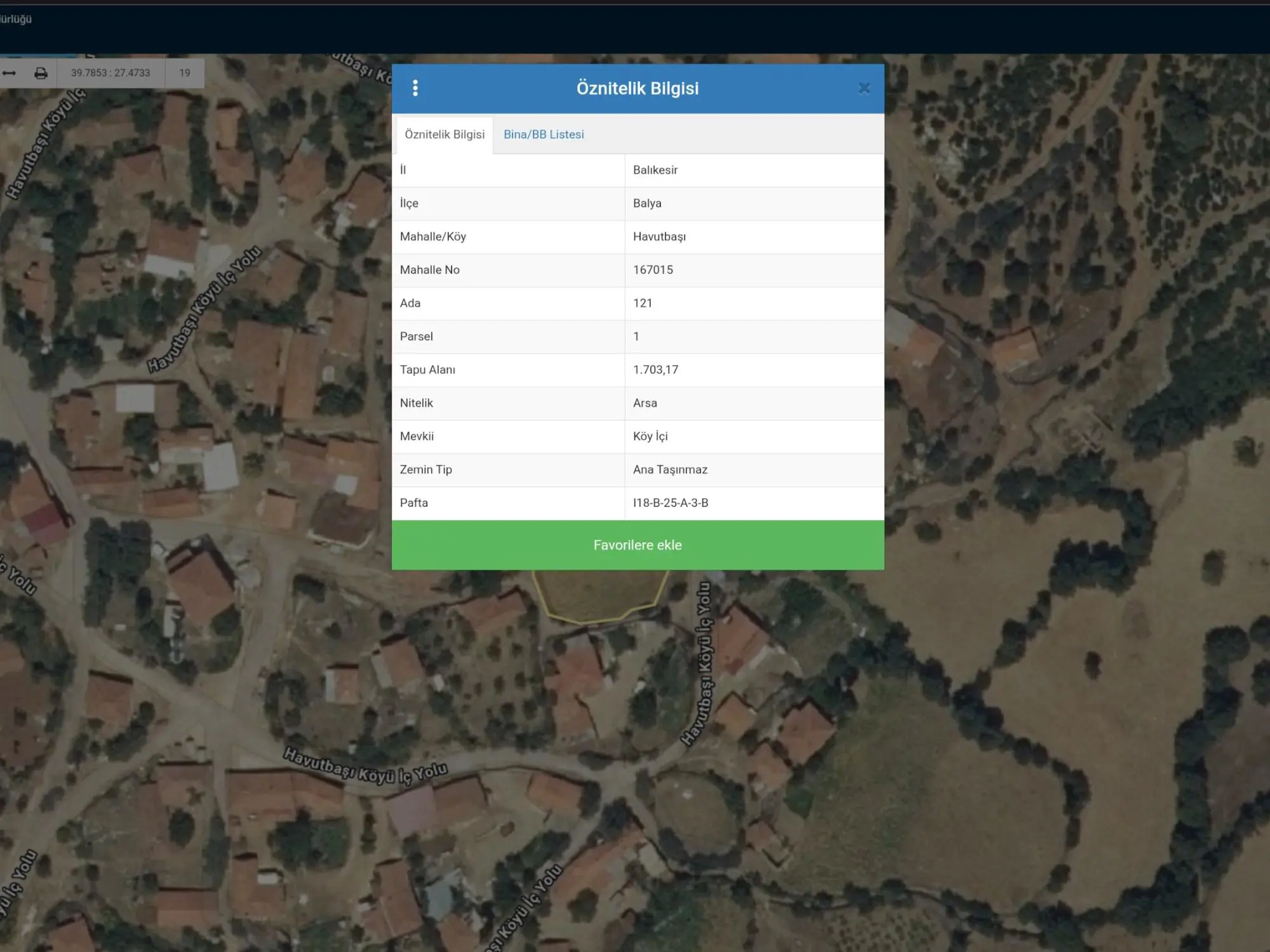Select the Öznitelik Bilgisi tab
Viewport: 1270px width, 952px height.
click(x=444, y=135)
